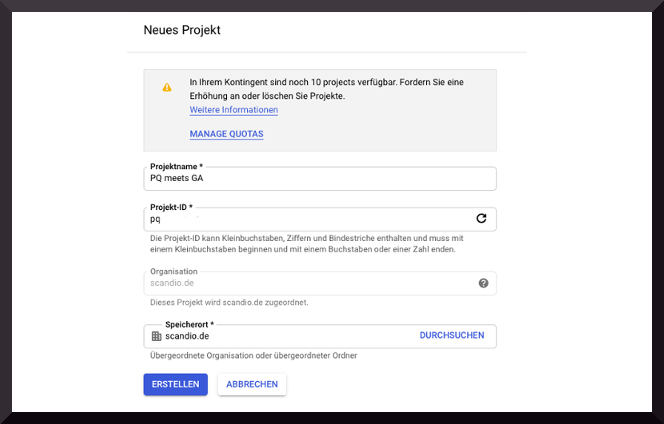Click the organization building icon in Speicherort
The width and height of the screenshot is (664, 424).
(157, 336)
